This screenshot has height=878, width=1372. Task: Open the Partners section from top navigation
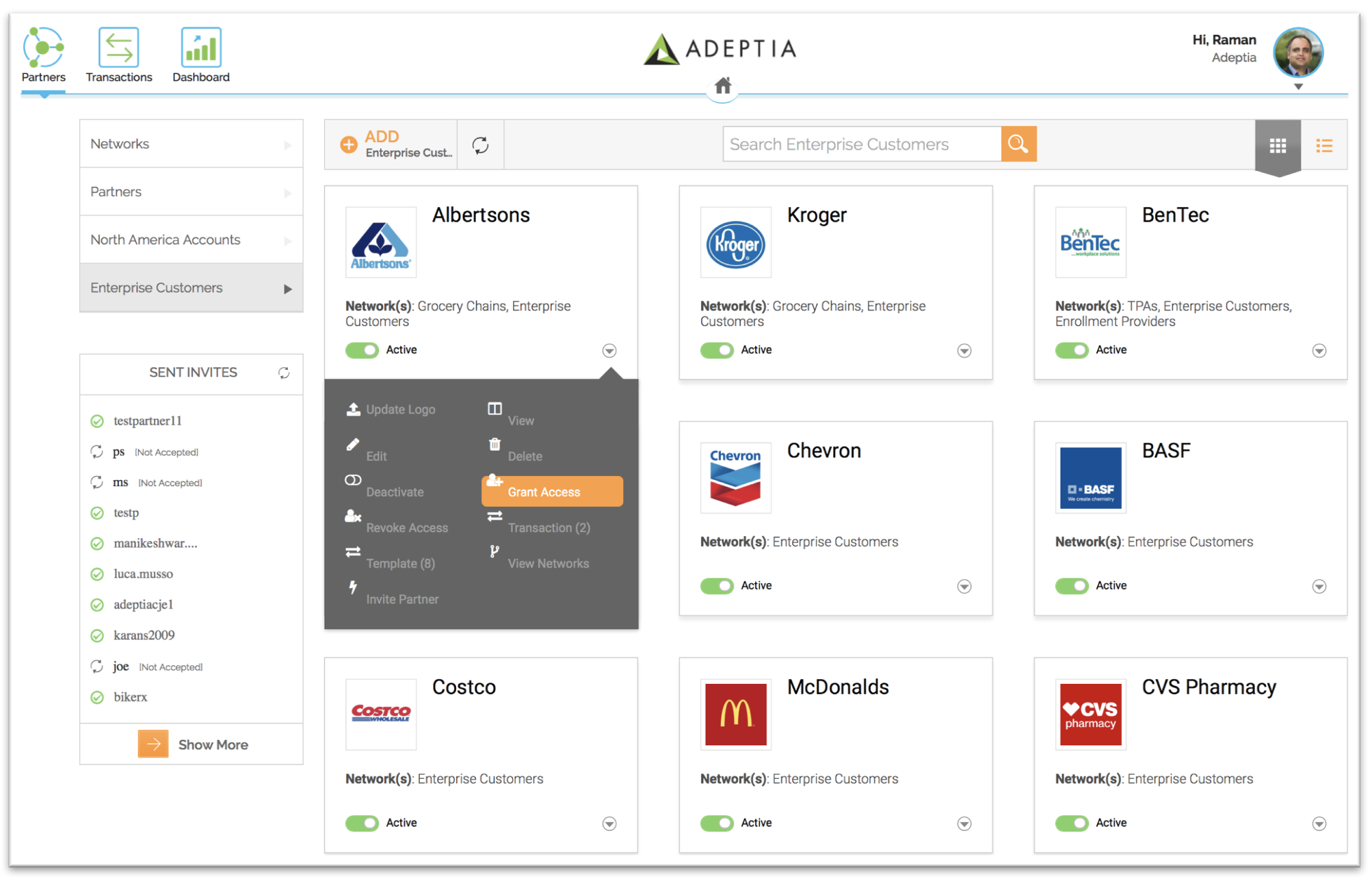(x=42, y=55)
